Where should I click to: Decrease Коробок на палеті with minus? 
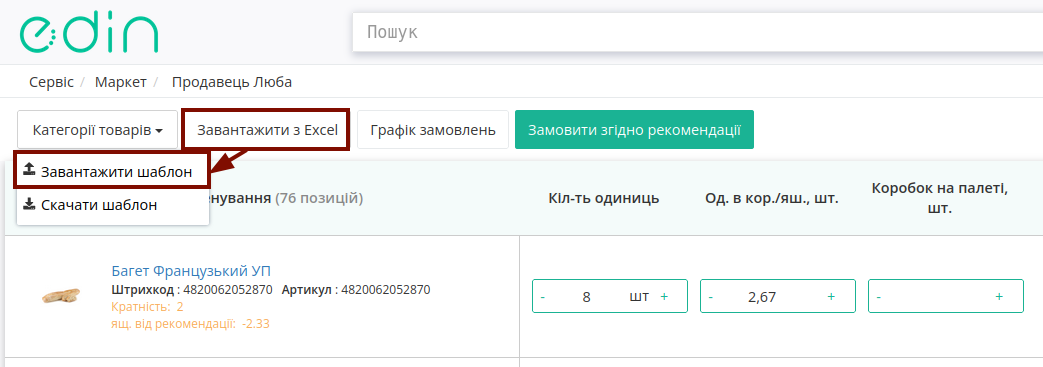(x=879, y=297)
